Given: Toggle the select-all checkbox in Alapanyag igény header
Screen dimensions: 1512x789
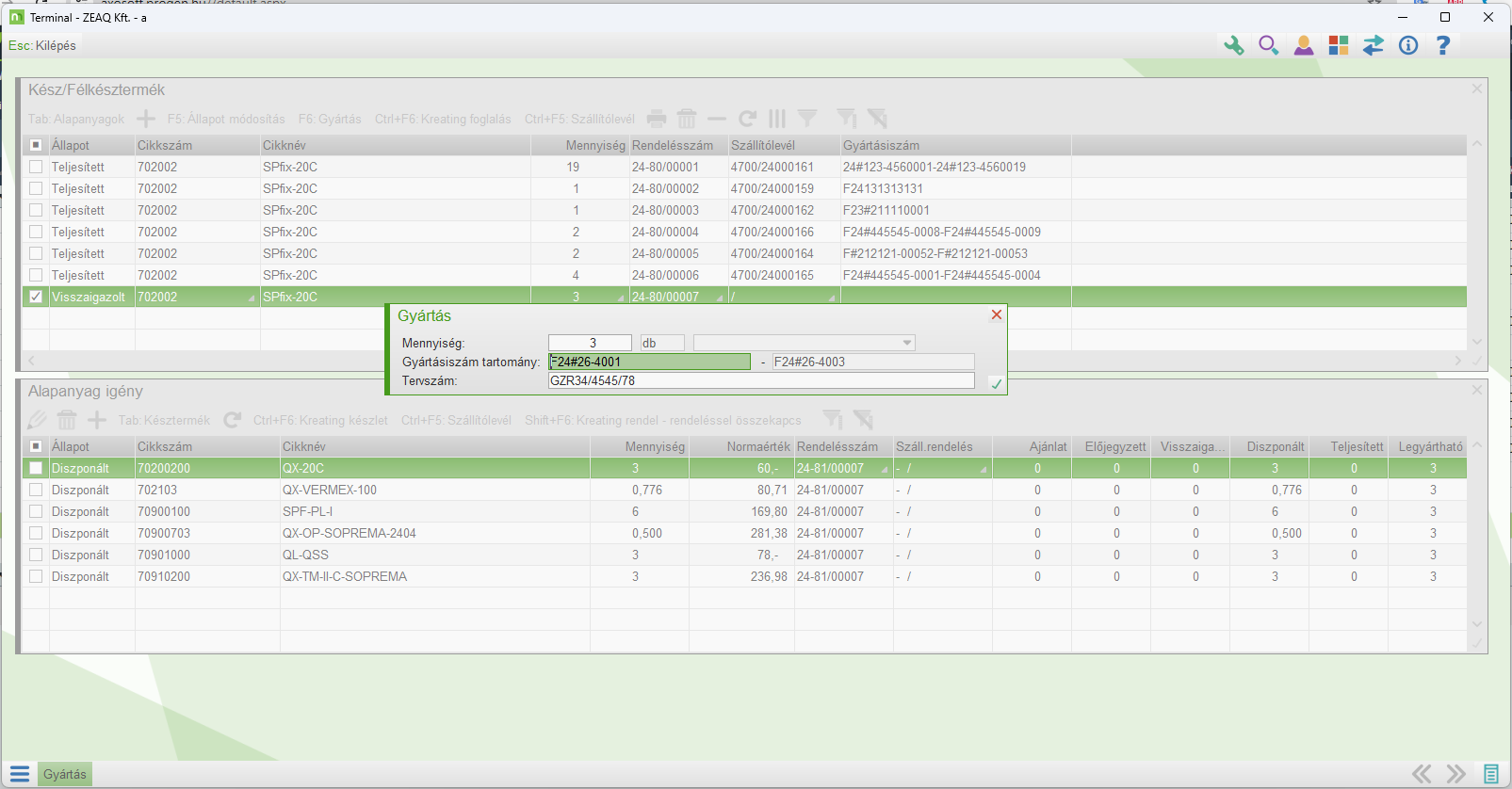Looking at the screenshot, I should click(x=36, y=446).
